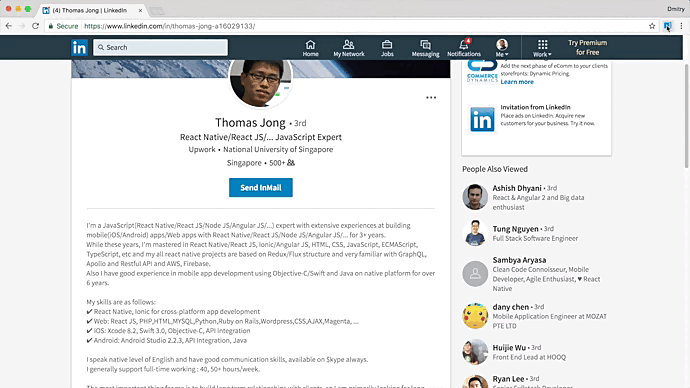This screenshot has width=690, height=388.
Task: Reload the page with refresh icon
Action: (x=36, y=26)
